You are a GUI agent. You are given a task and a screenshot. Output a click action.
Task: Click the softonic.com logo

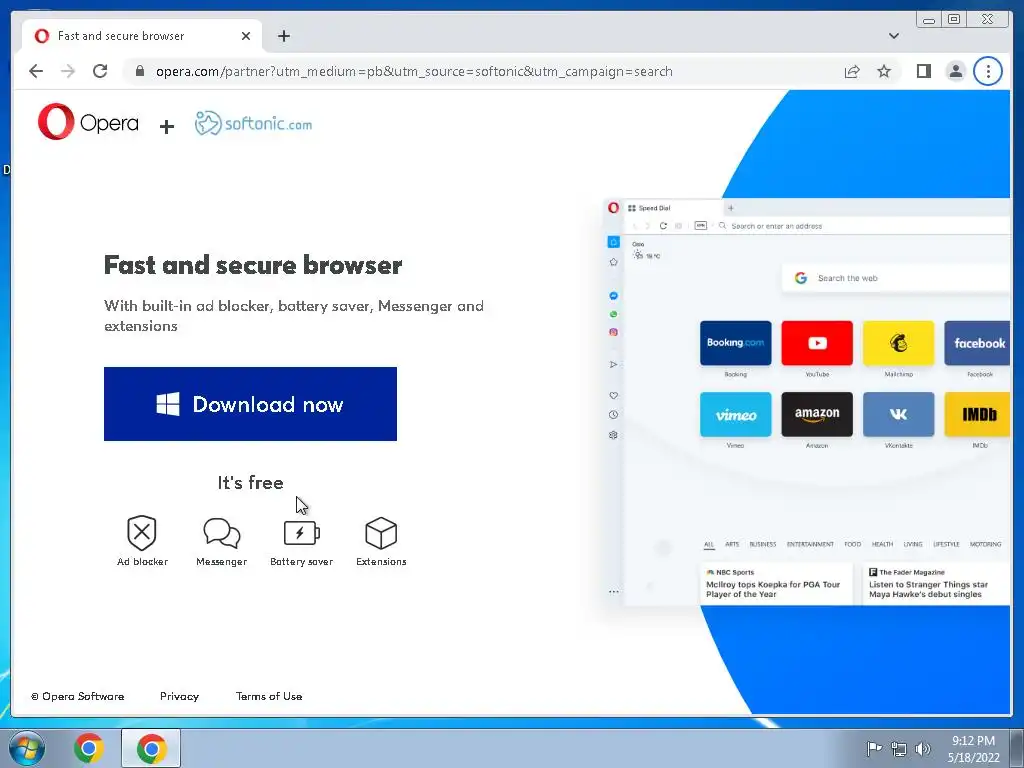click(x=253, y=123)
